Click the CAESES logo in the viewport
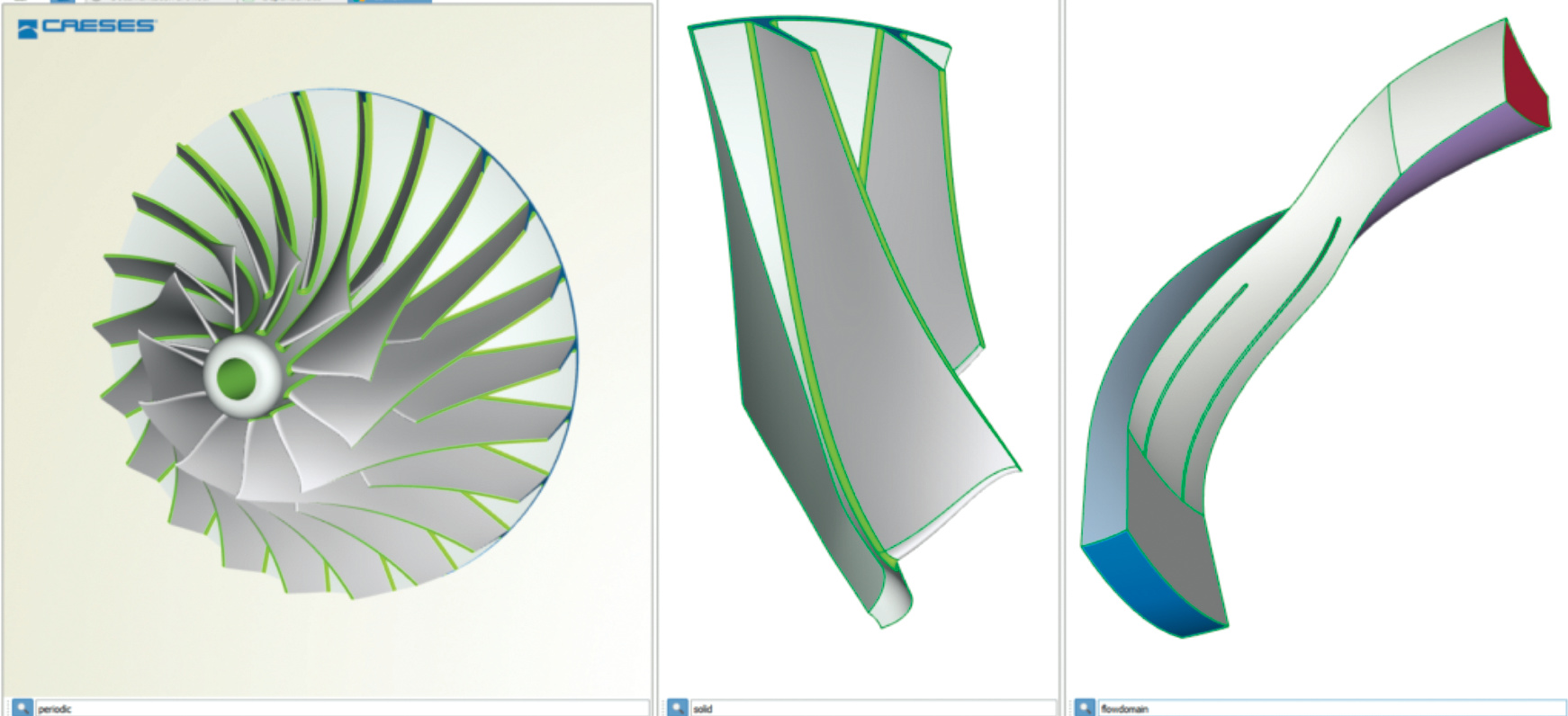The height and width of the screenshot is (716, 1568). (86, 27)
